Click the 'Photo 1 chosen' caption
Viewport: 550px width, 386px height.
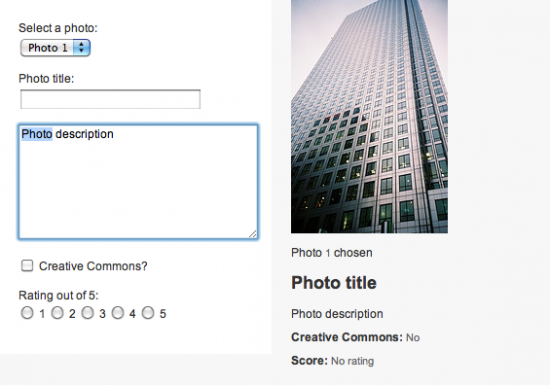pyautogui.click(x=331, y=253)
